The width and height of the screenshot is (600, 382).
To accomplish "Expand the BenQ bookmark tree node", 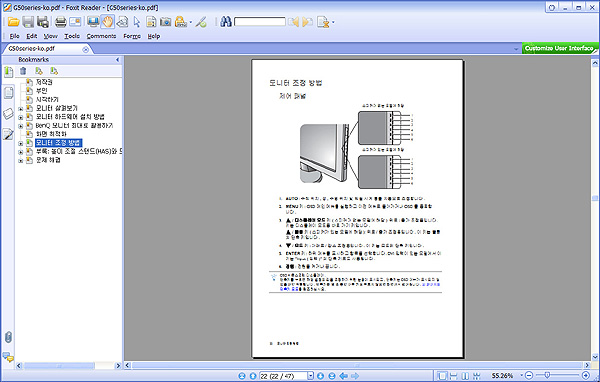I will [x=21, y=126].
